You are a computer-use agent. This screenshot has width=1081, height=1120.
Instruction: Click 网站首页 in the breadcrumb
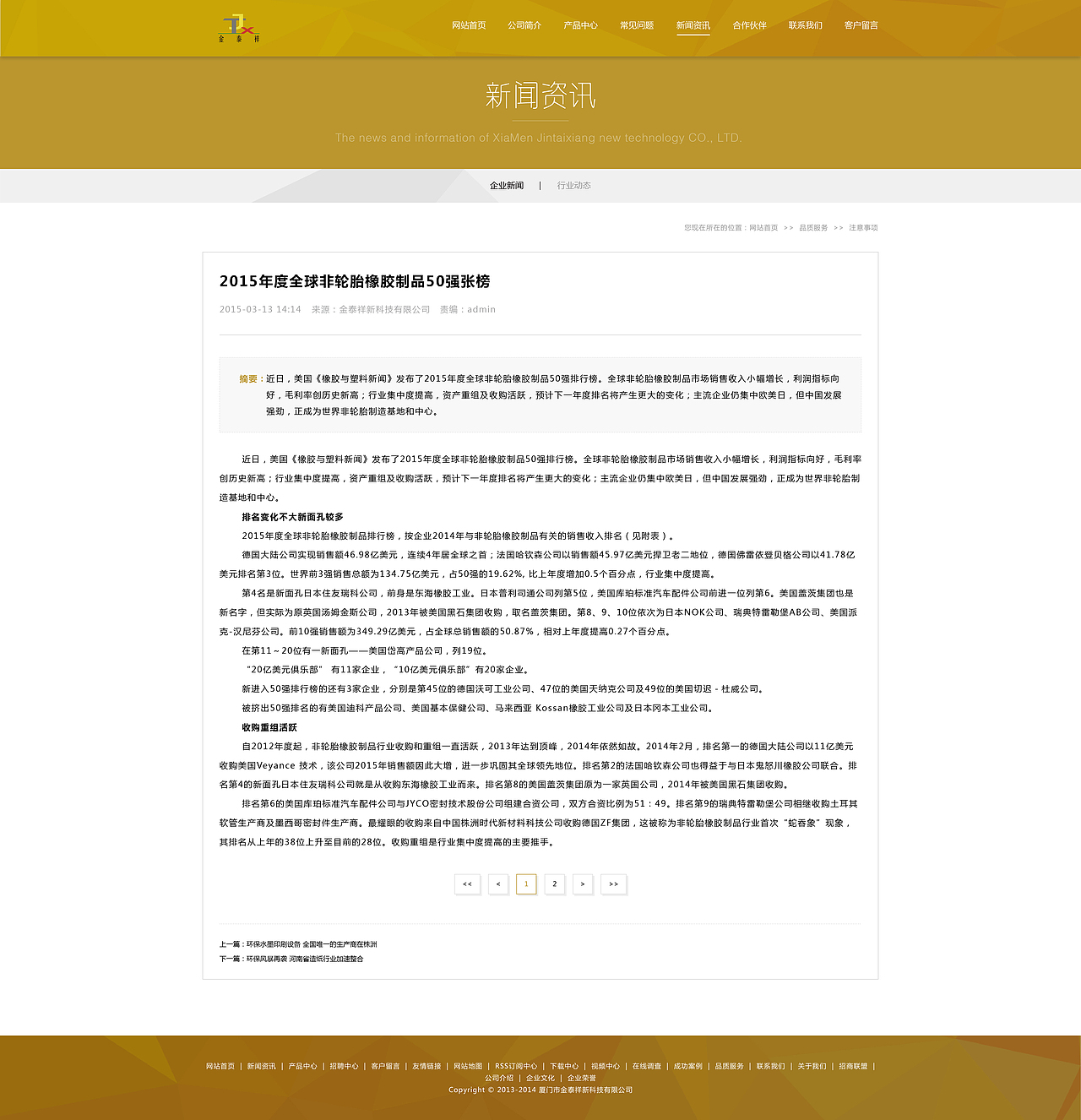763,228
